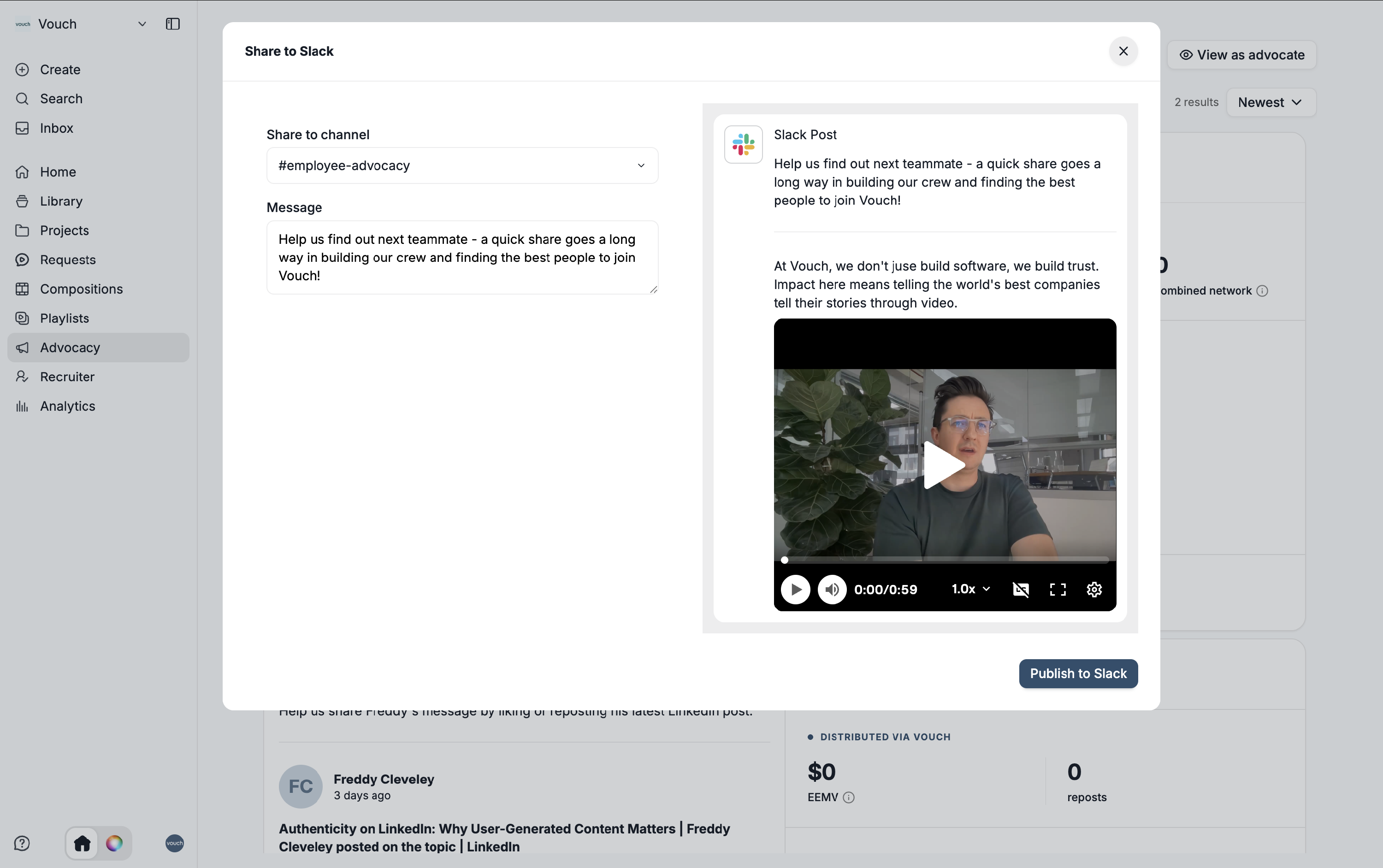Change the 1.0x playback speed
Viewport: 1383px width, 868px height.
click(971, 589)
